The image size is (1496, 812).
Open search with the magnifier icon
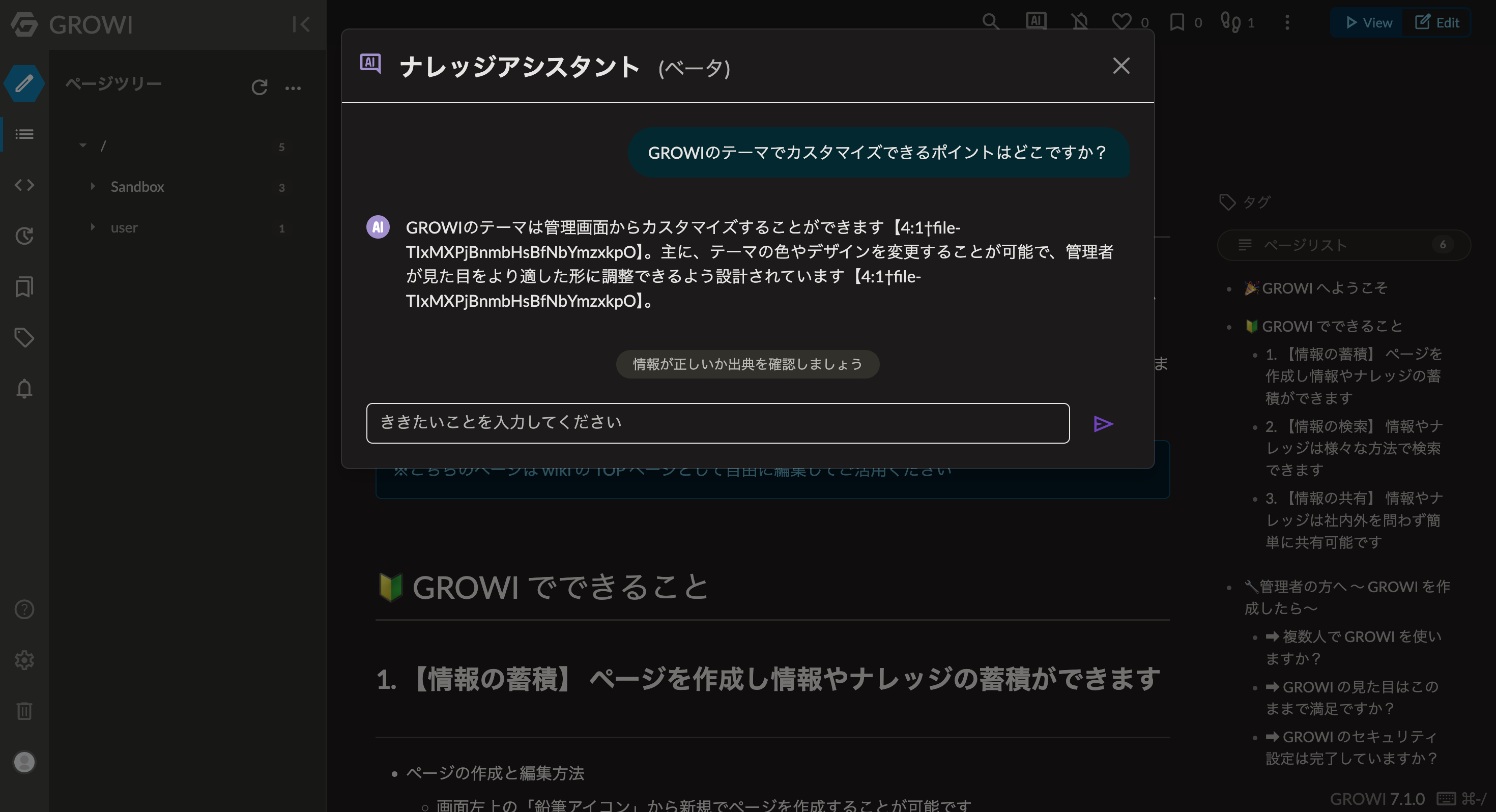tap(991, 22)
